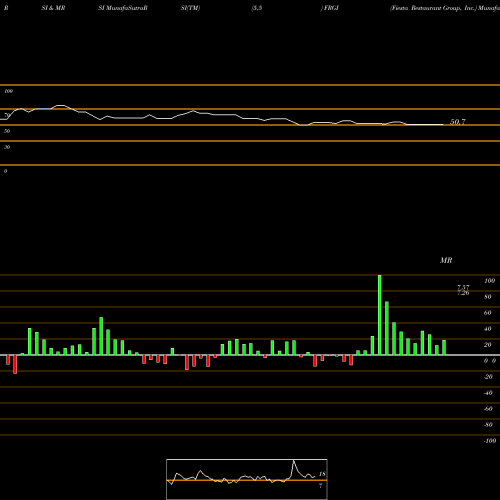Click the 70 level label on RSI axis

tap(7, 115)
